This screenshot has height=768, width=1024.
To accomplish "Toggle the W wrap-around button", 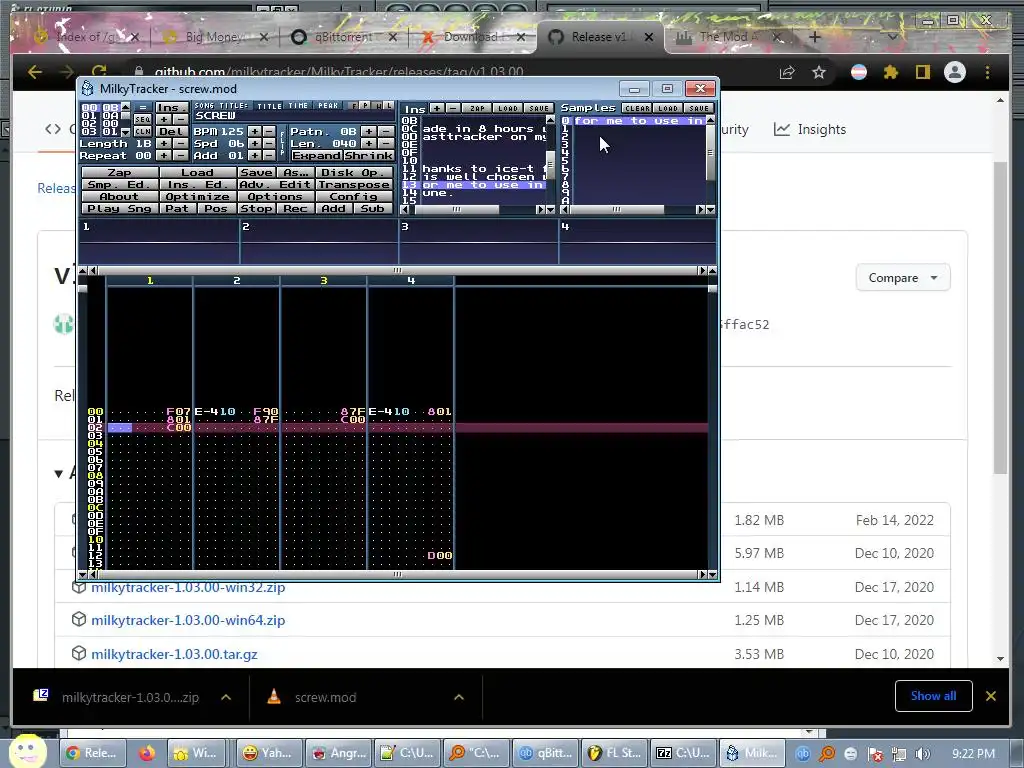I will point(377,106).
